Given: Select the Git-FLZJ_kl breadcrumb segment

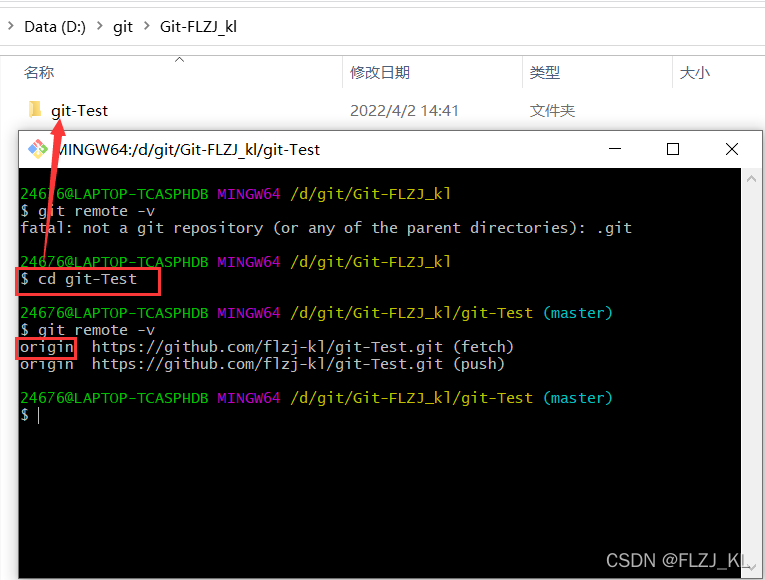Looking at the screenshot, I should point(198,26).
